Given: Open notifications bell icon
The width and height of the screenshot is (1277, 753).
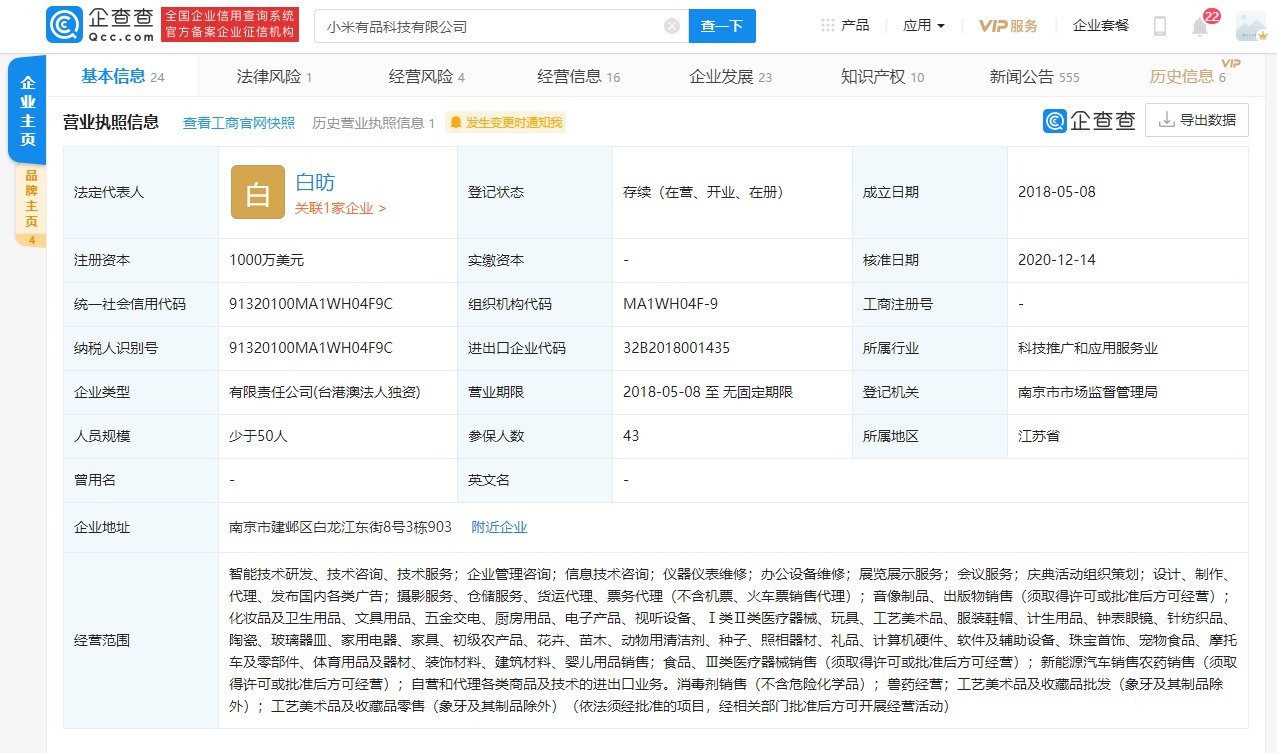Looking at the screenshot, I should [x=1200, y=26].
